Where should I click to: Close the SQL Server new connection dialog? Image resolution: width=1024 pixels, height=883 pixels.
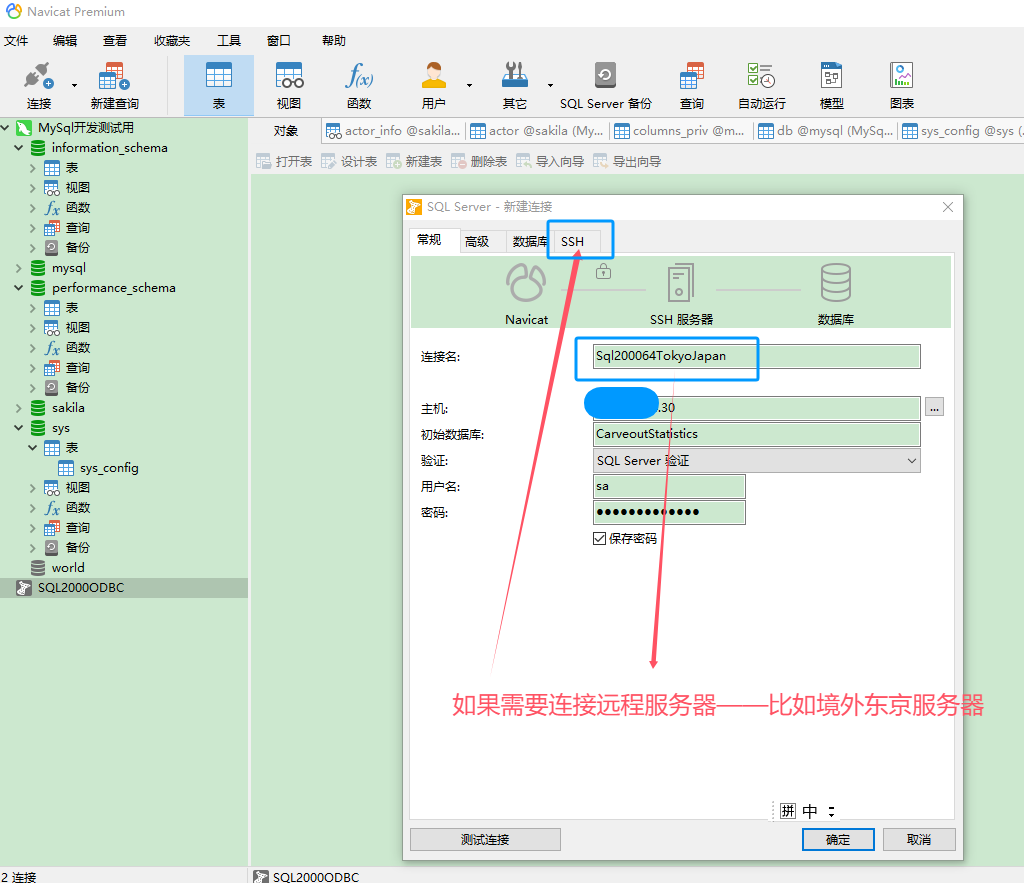click(x=948, y=207)
